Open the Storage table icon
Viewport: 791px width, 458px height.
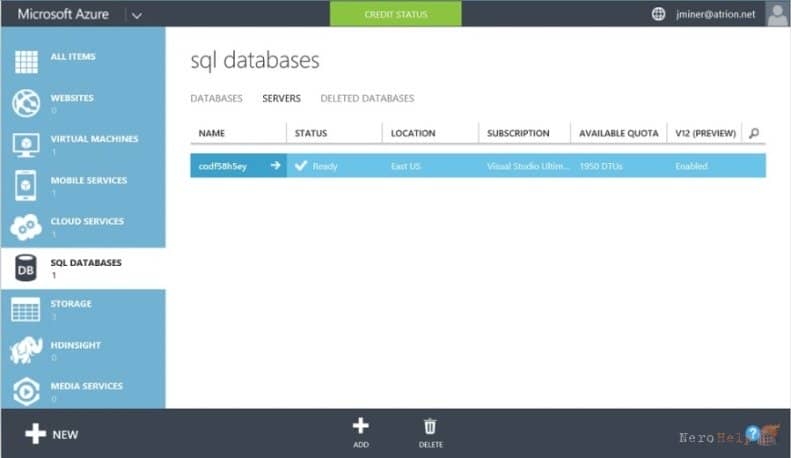(x=26, y=309)
